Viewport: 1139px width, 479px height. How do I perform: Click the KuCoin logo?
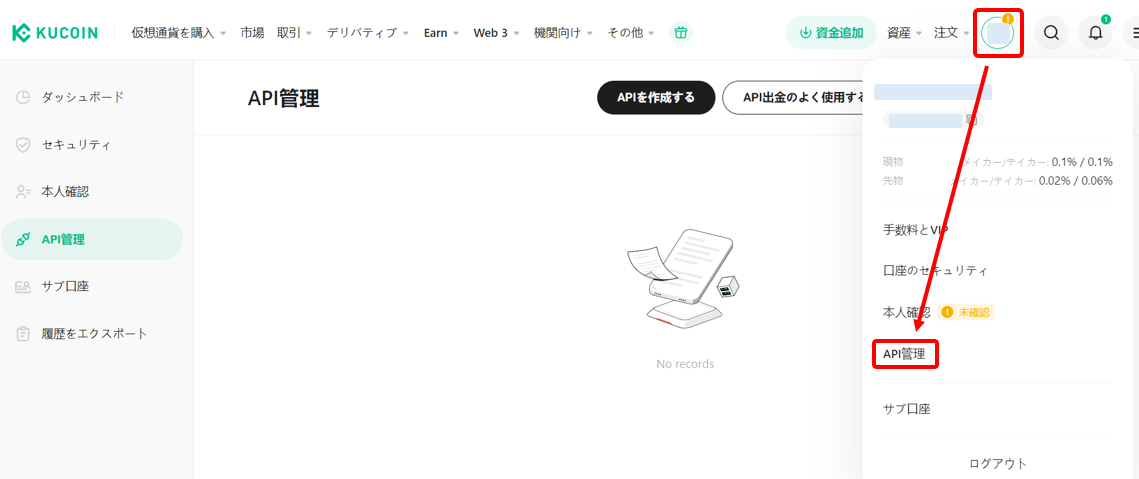coord(55,33)
